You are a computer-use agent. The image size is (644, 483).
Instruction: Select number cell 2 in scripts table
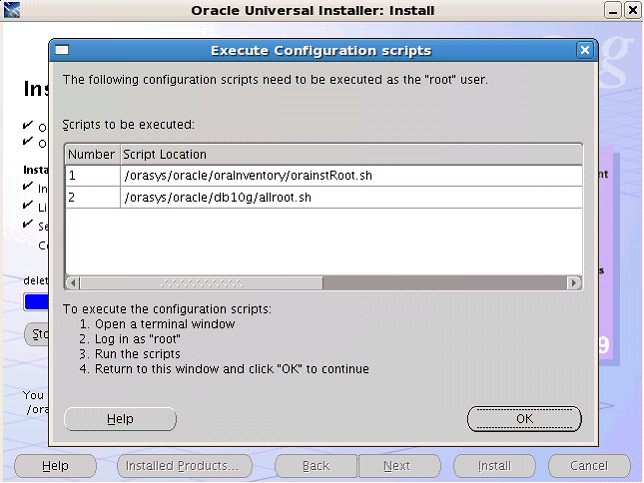click(93, 198)
